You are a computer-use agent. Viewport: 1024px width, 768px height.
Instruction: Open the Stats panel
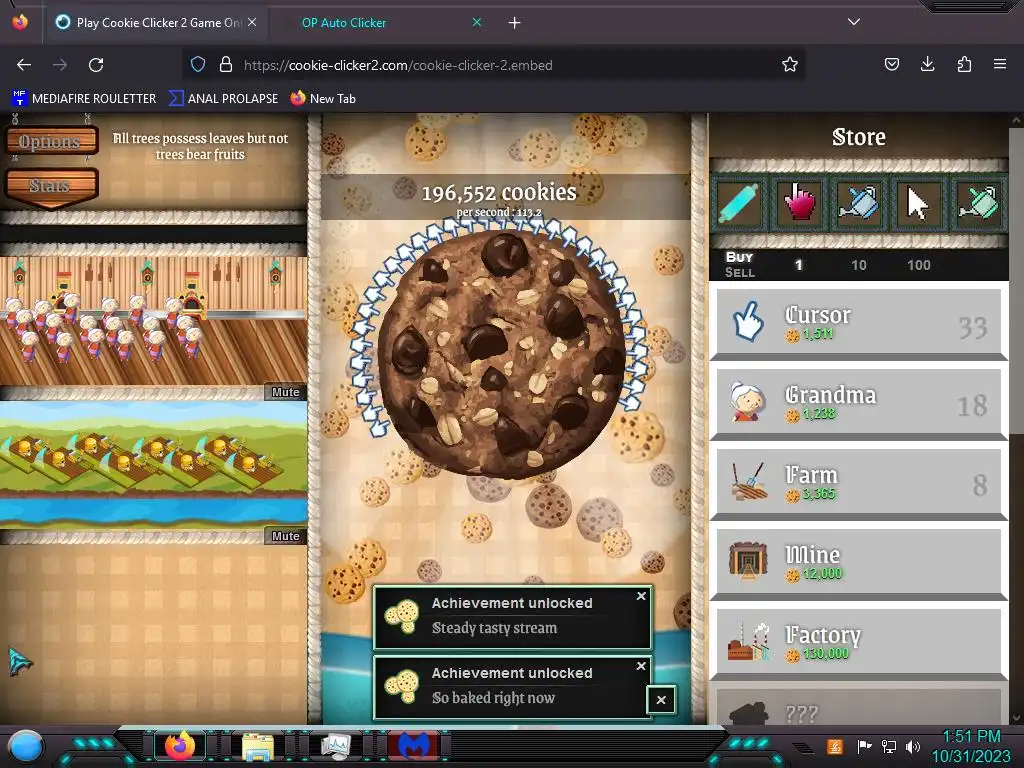coord(52,185)
